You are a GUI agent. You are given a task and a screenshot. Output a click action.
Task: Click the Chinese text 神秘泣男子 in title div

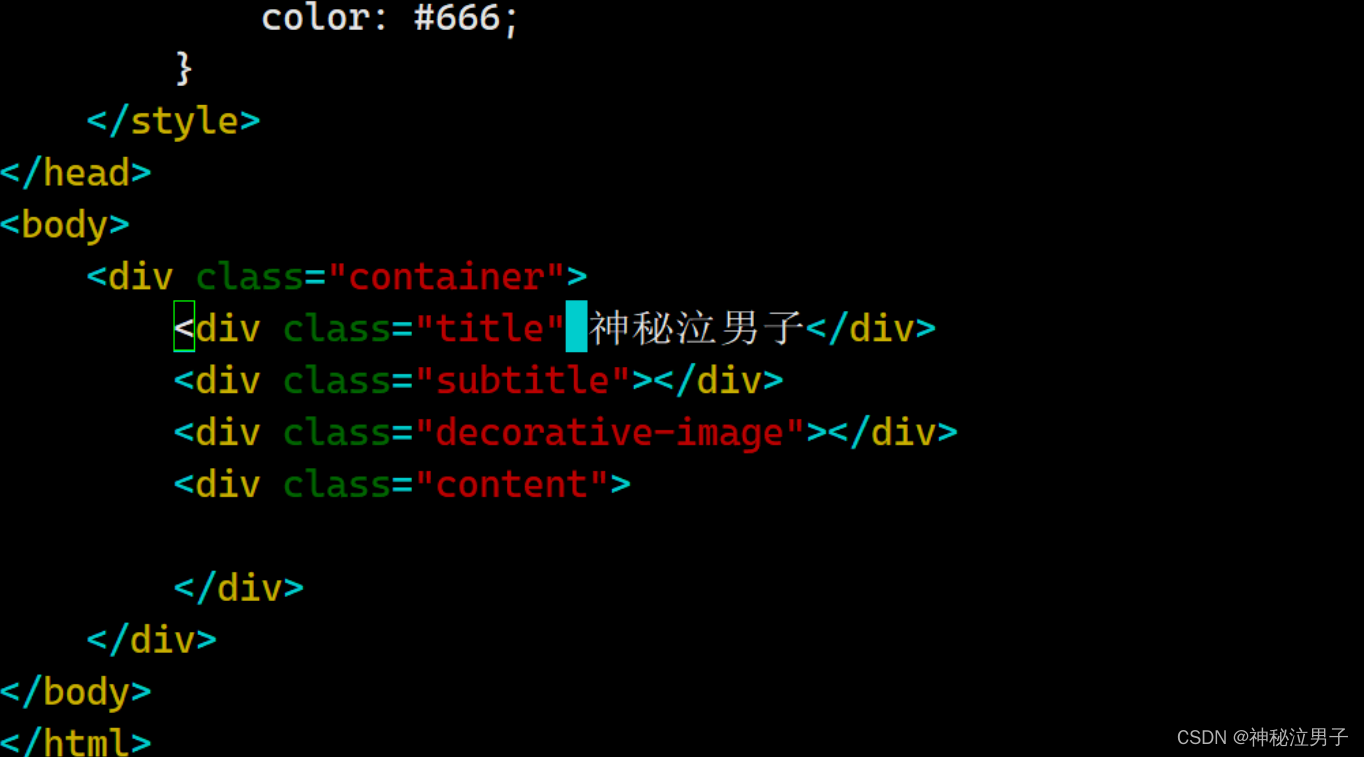point(696,328)
